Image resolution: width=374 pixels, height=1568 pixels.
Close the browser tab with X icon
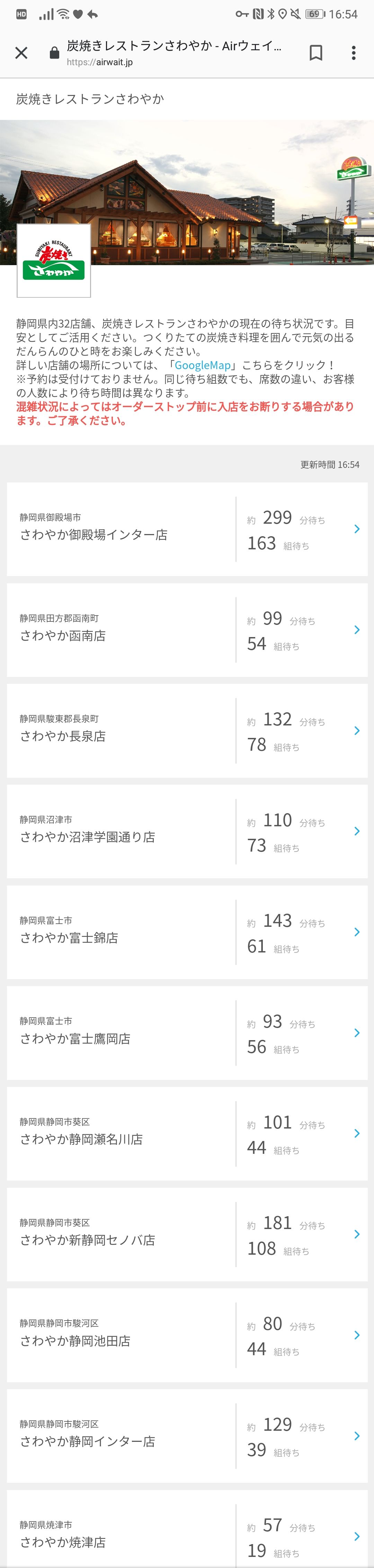21,53
